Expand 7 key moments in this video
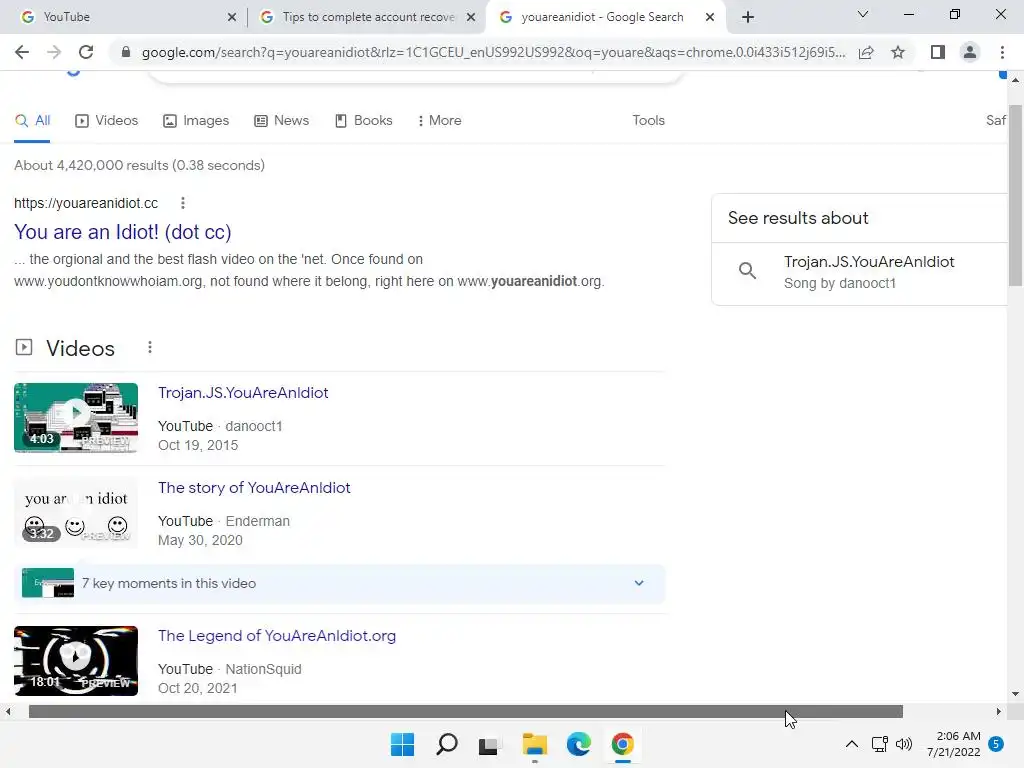Viewport: 1024px width, 768px height. point(340,583)
